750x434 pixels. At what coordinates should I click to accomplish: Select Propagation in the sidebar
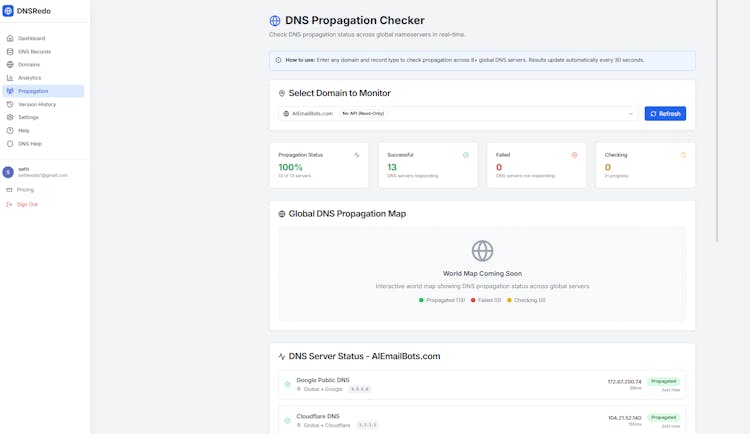33,91
